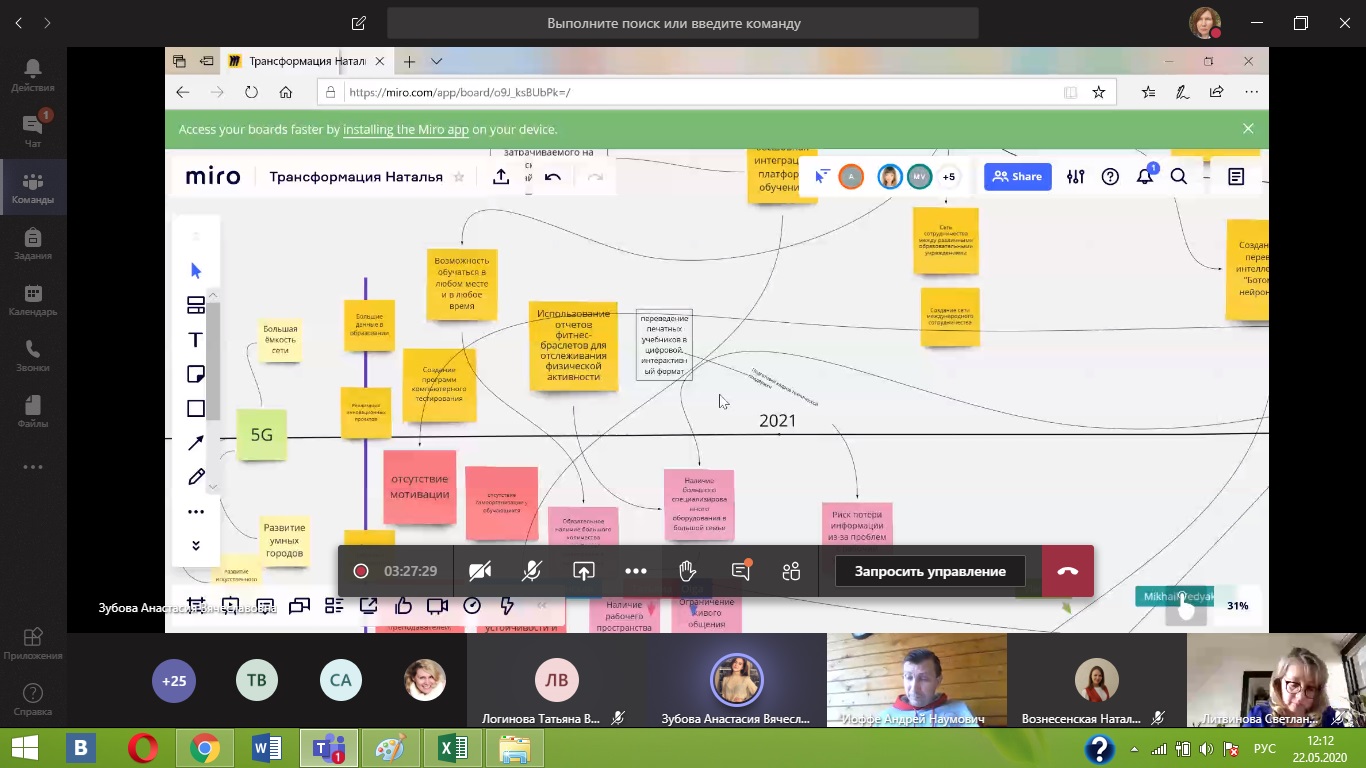Select the Text tool in Miro toolbar
Viewport: 1366px width, 768px height.
[196, 340]
